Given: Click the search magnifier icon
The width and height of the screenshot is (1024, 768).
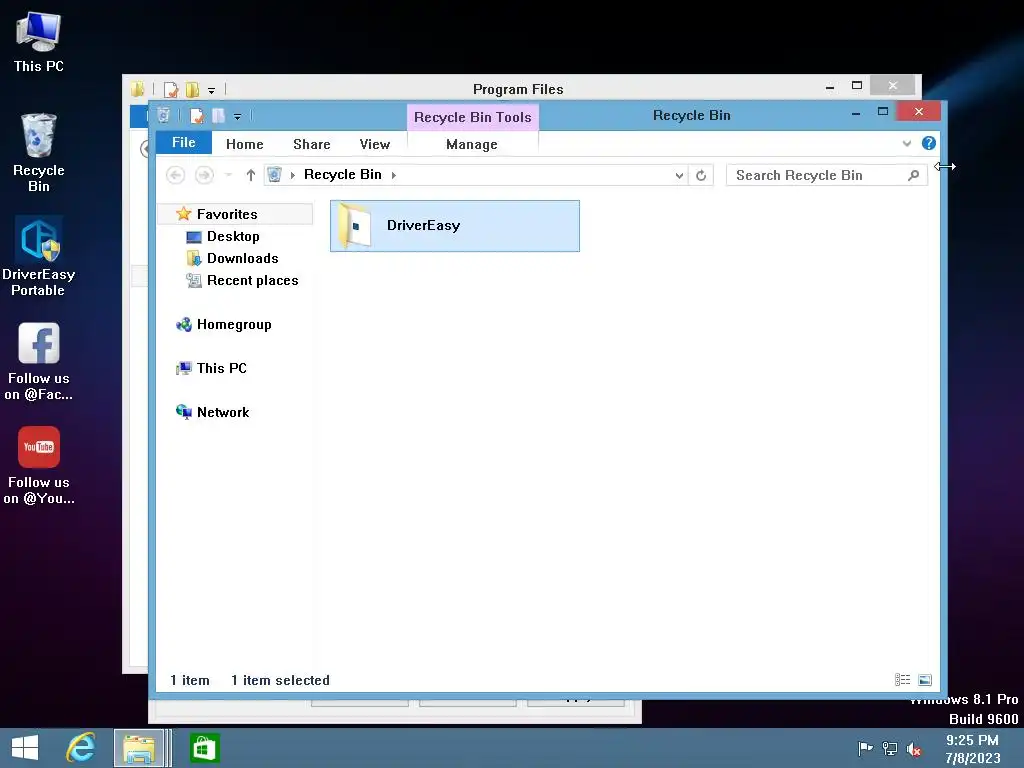Looking at the screenshot, I should tap(914, 175).
